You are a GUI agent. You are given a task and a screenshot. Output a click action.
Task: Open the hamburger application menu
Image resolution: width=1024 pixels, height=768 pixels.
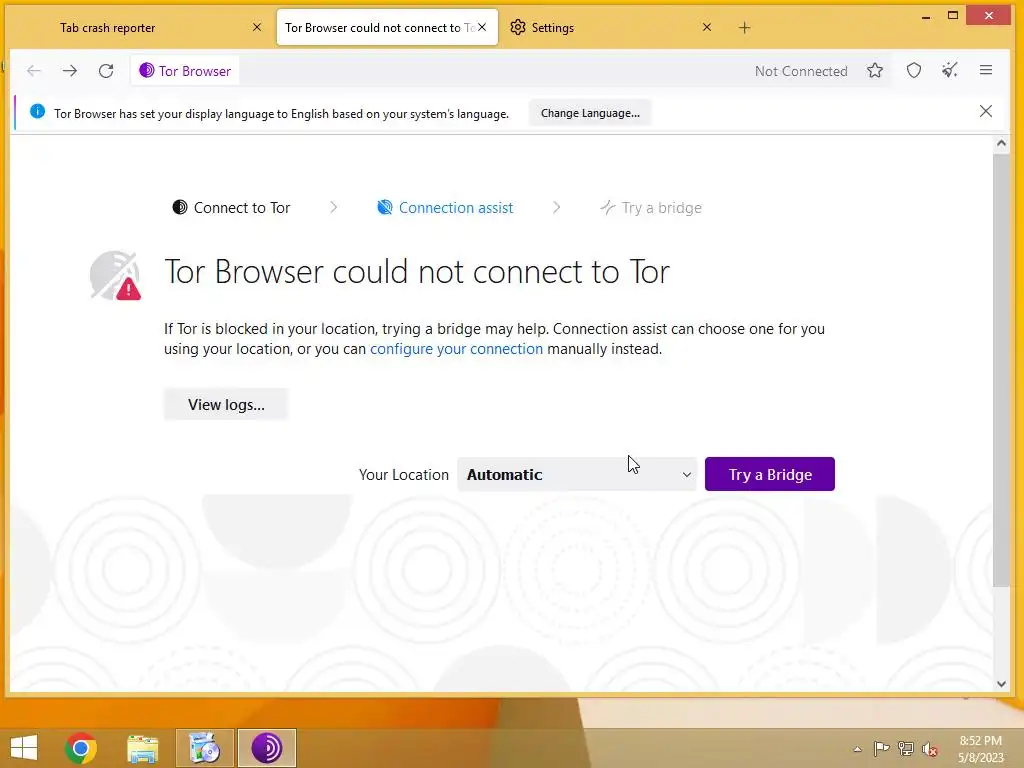986,71
